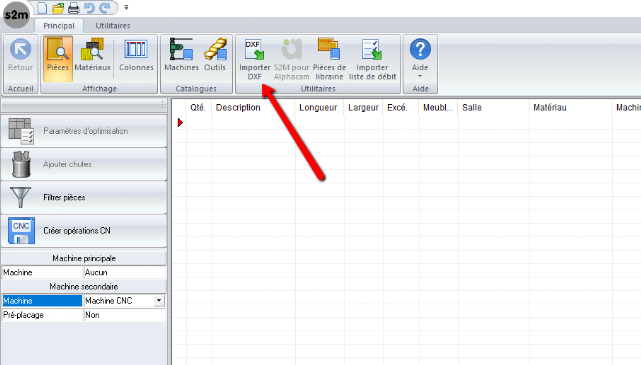
Task: Click the Machine secondaire section header
Action: 84,287
